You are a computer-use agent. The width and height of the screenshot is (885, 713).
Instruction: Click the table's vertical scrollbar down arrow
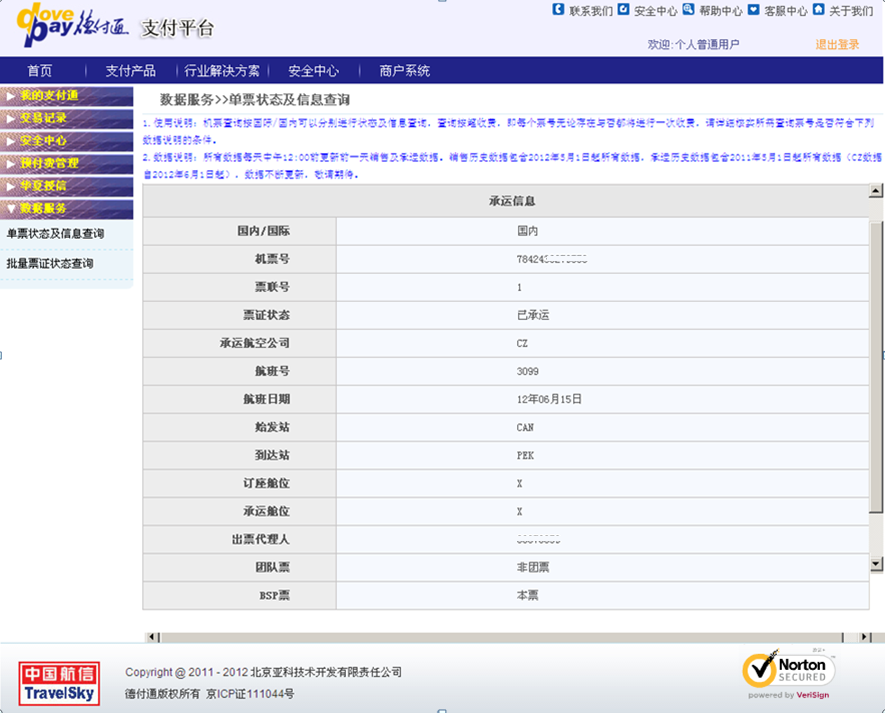point(876,564)
